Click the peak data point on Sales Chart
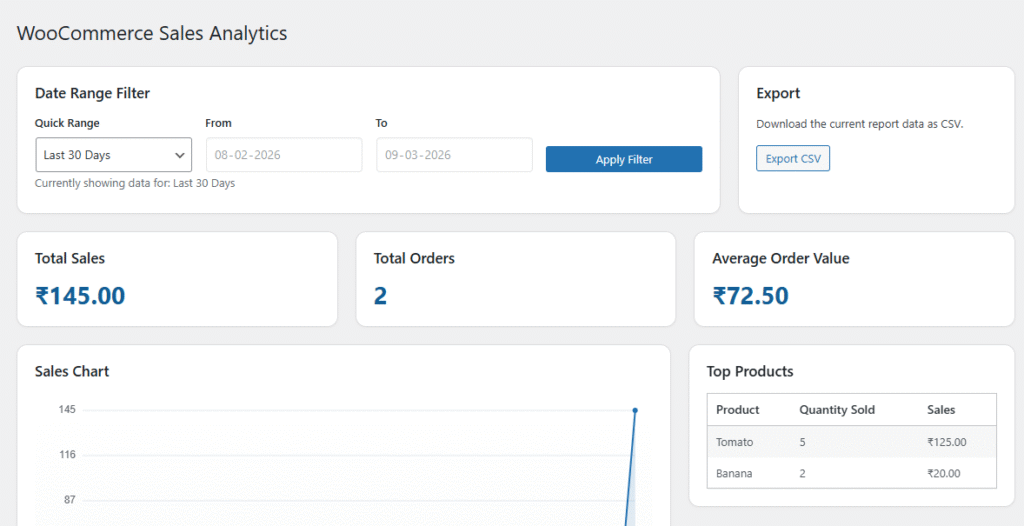 point(635,410)
